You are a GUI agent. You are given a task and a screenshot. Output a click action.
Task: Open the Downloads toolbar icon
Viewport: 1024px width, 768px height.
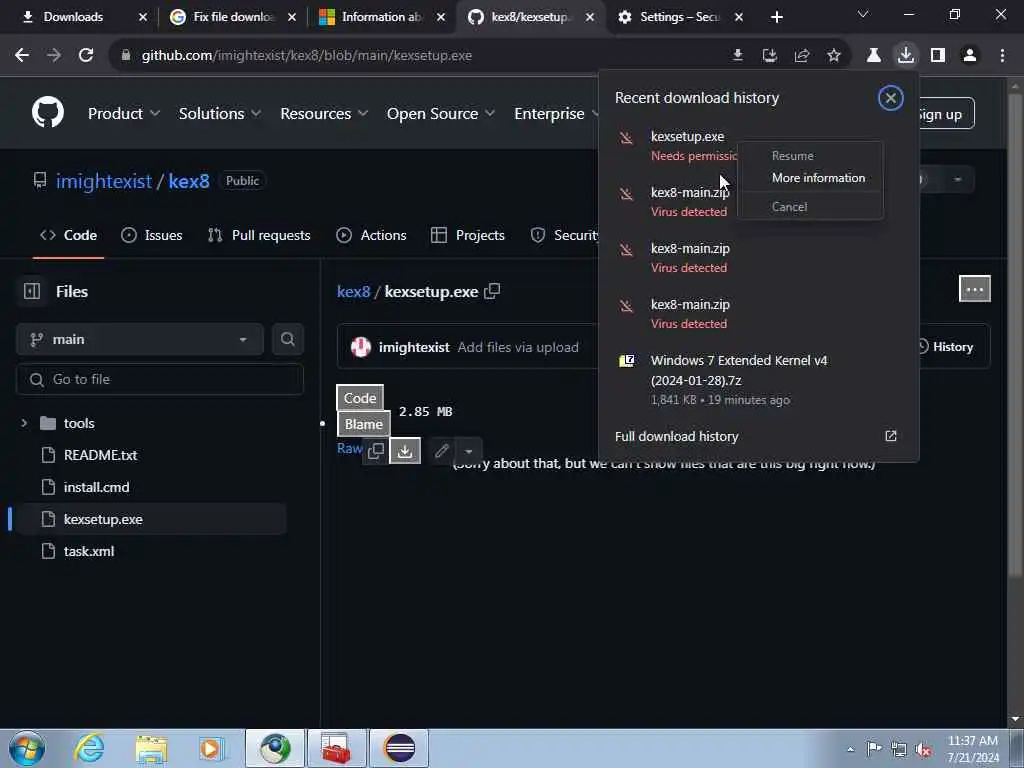tap(906, 55)
